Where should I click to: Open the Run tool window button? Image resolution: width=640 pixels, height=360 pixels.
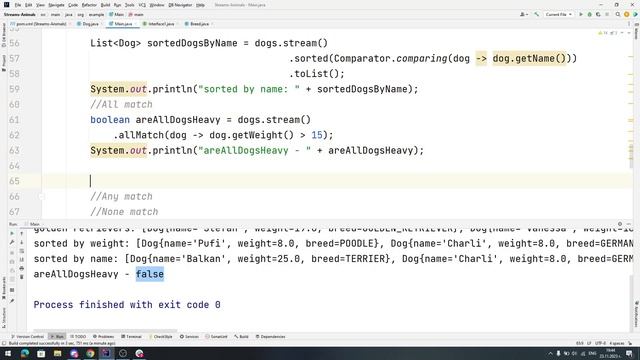point(57,337)
